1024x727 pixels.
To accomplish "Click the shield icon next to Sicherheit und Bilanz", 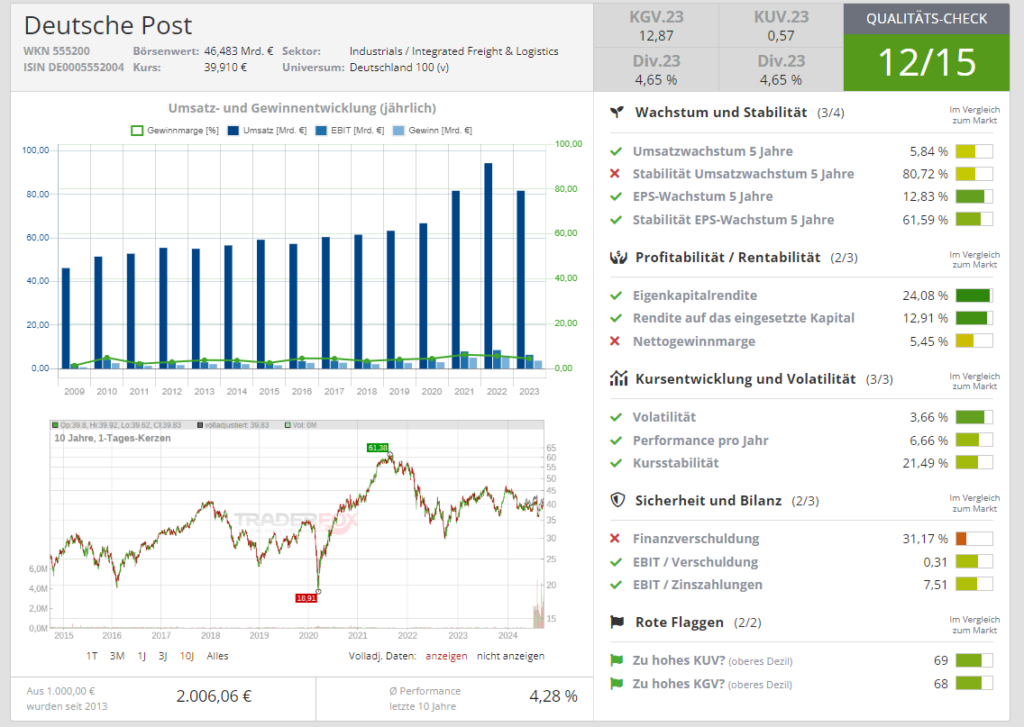I will click(x=618, y=500).
